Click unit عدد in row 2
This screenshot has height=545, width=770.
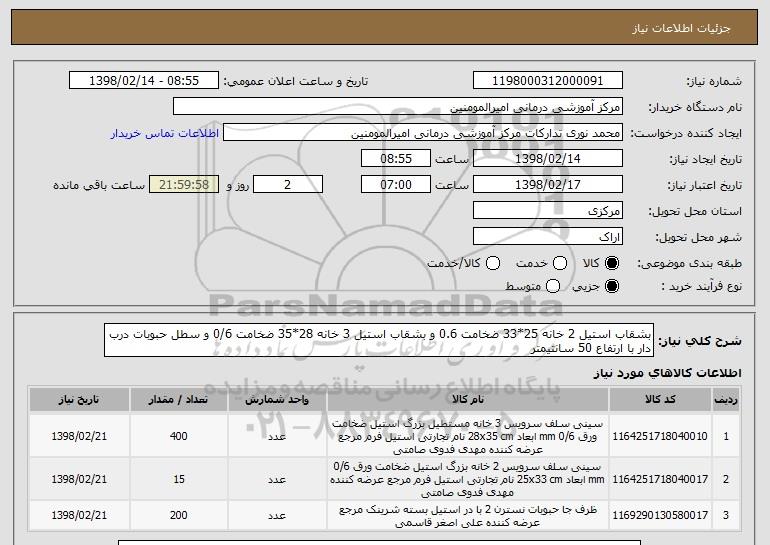(x=277, y=479)
